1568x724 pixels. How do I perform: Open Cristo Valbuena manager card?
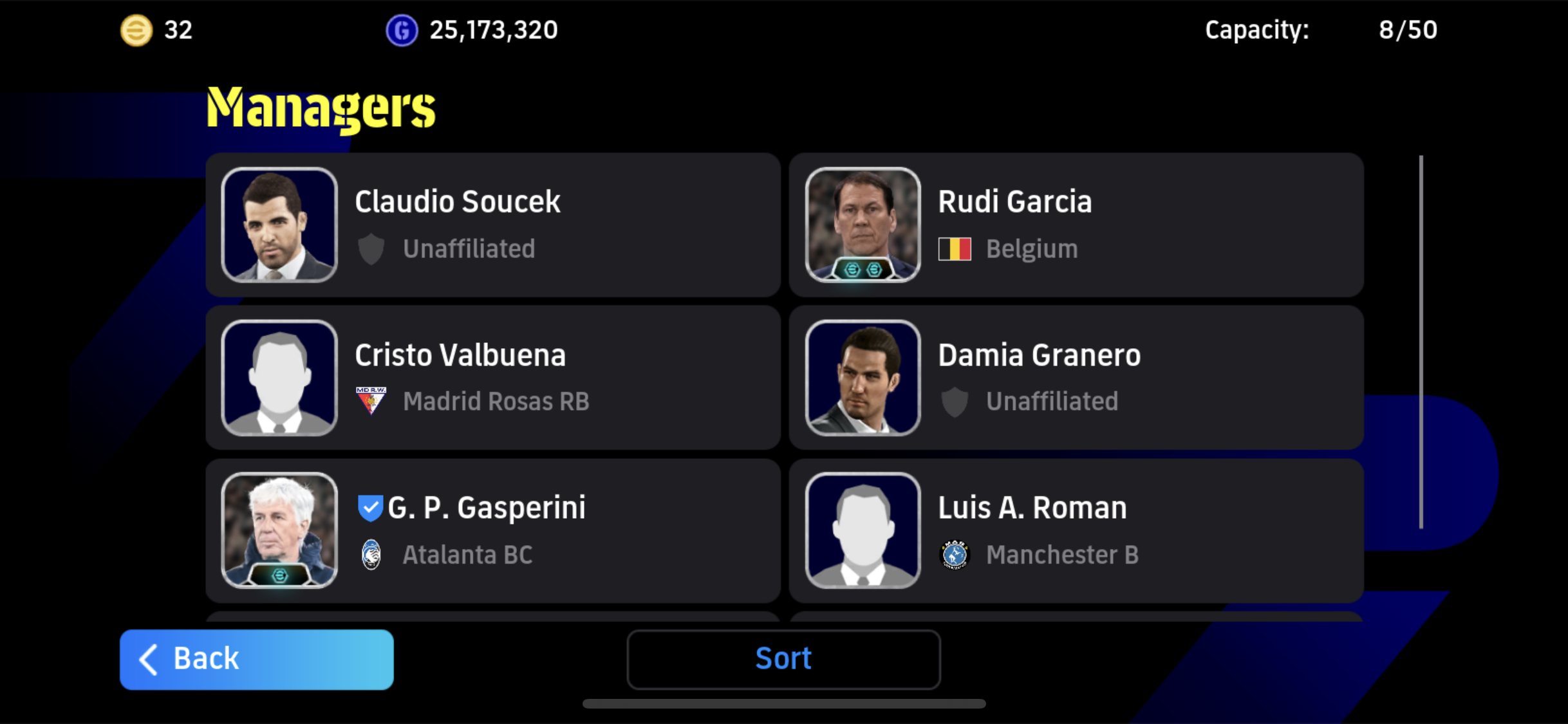pyautogui.click(x=493, y=378)
